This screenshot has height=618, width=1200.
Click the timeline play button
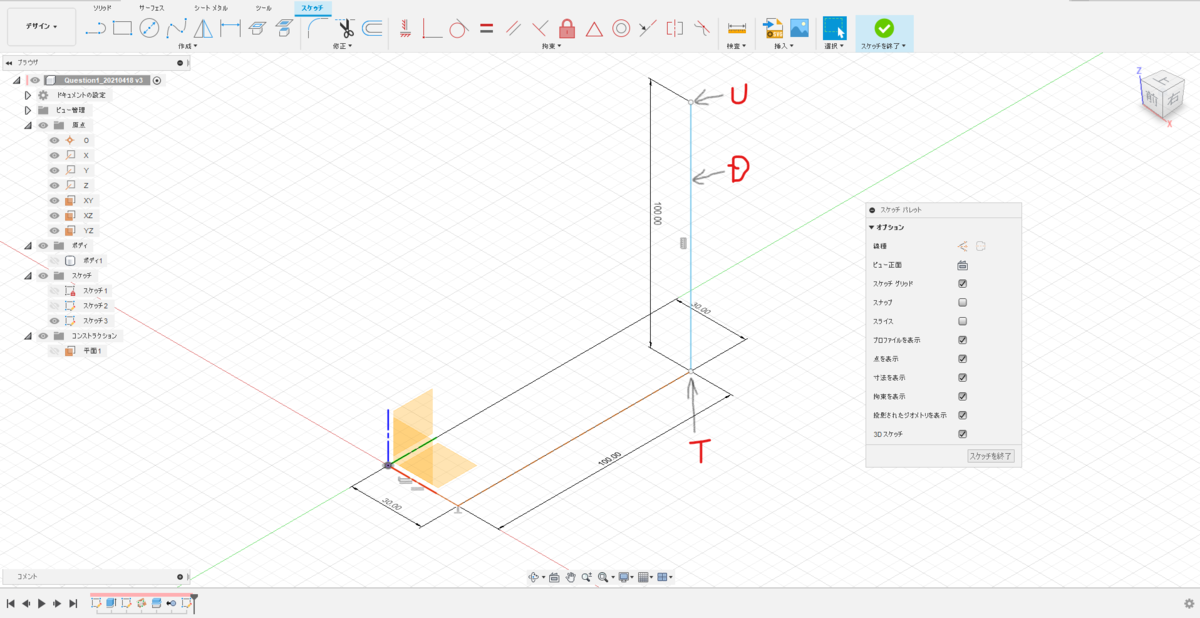pos(41,603)
